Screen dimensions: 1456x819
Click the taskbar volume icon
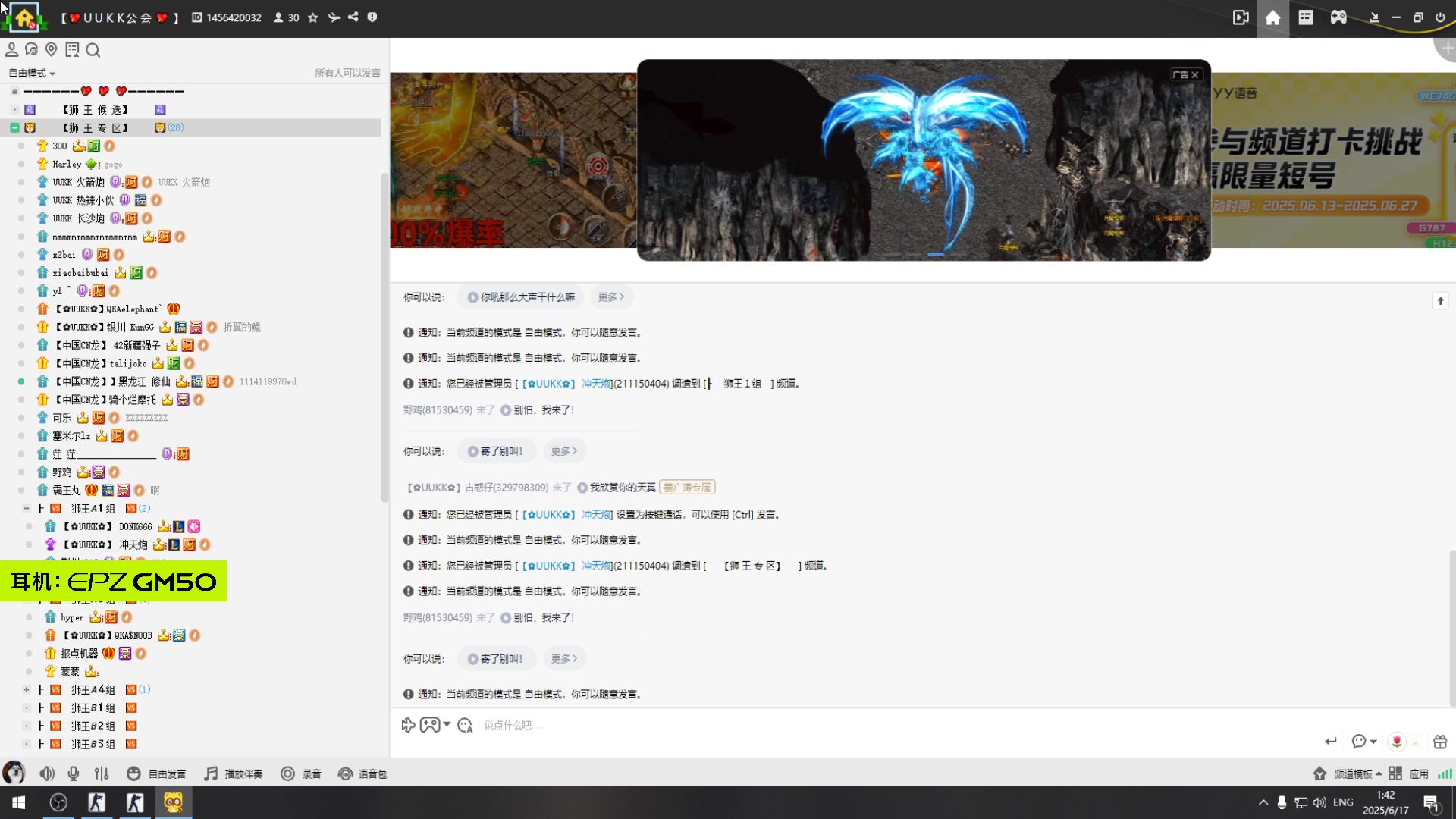click(x=1320, y=802)
